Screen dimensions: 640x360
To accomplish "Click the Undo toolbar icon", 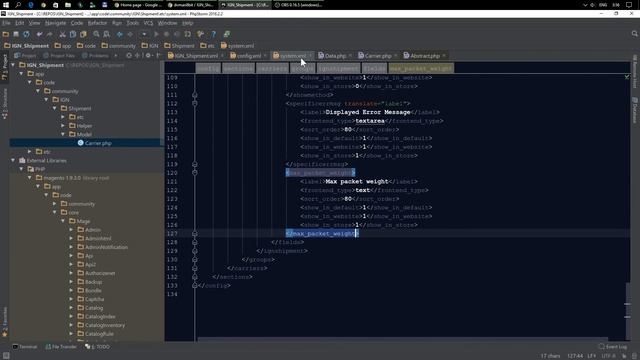I will click(x=40, y=34).
